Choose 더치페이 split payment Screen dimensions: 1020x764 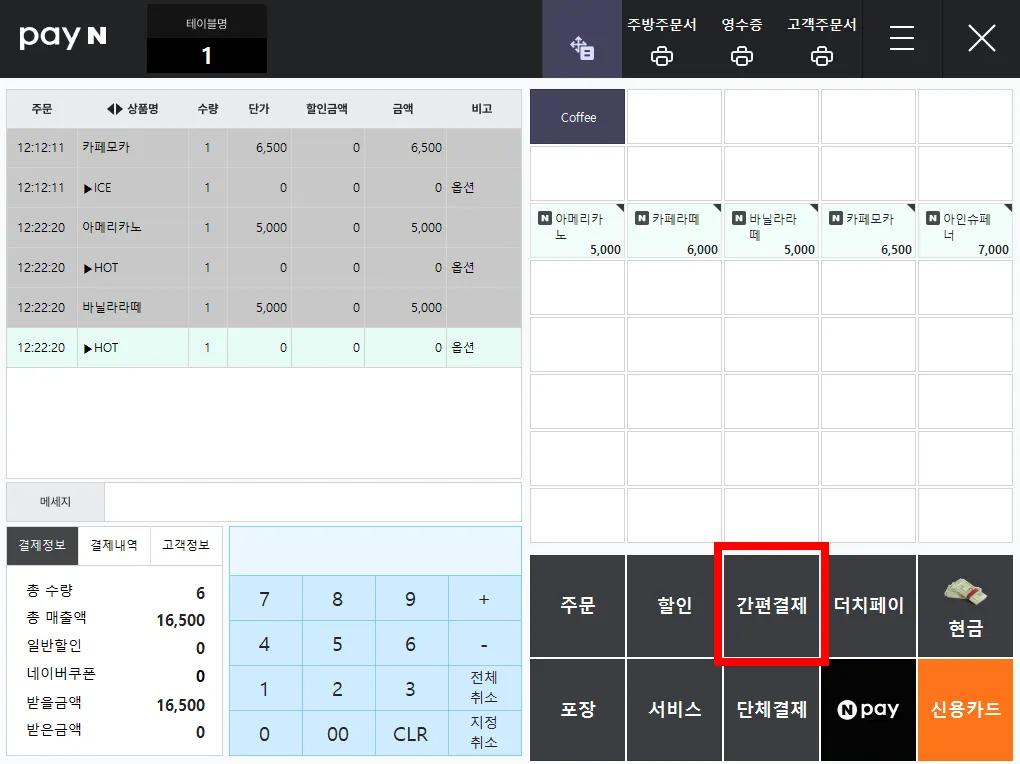(x=868, y=606)
